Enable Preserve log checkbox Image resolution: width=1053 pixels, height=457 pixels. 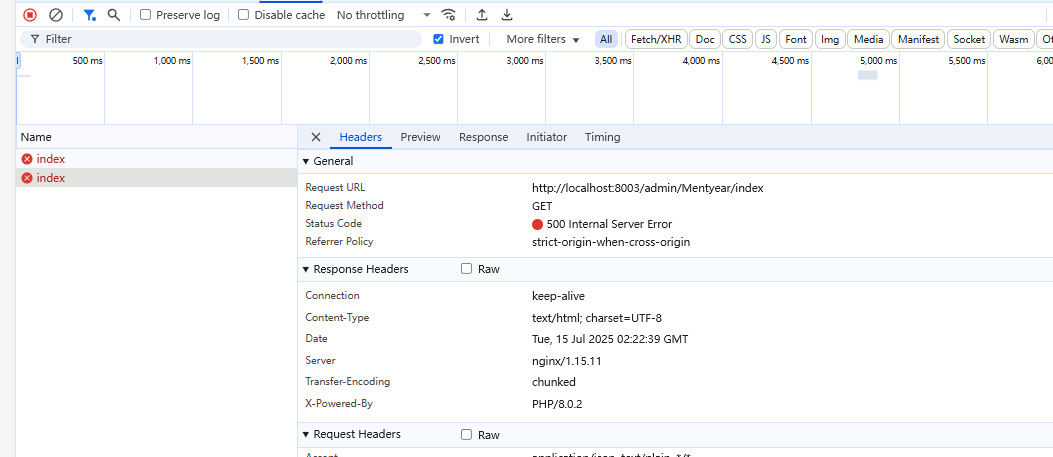145,15
